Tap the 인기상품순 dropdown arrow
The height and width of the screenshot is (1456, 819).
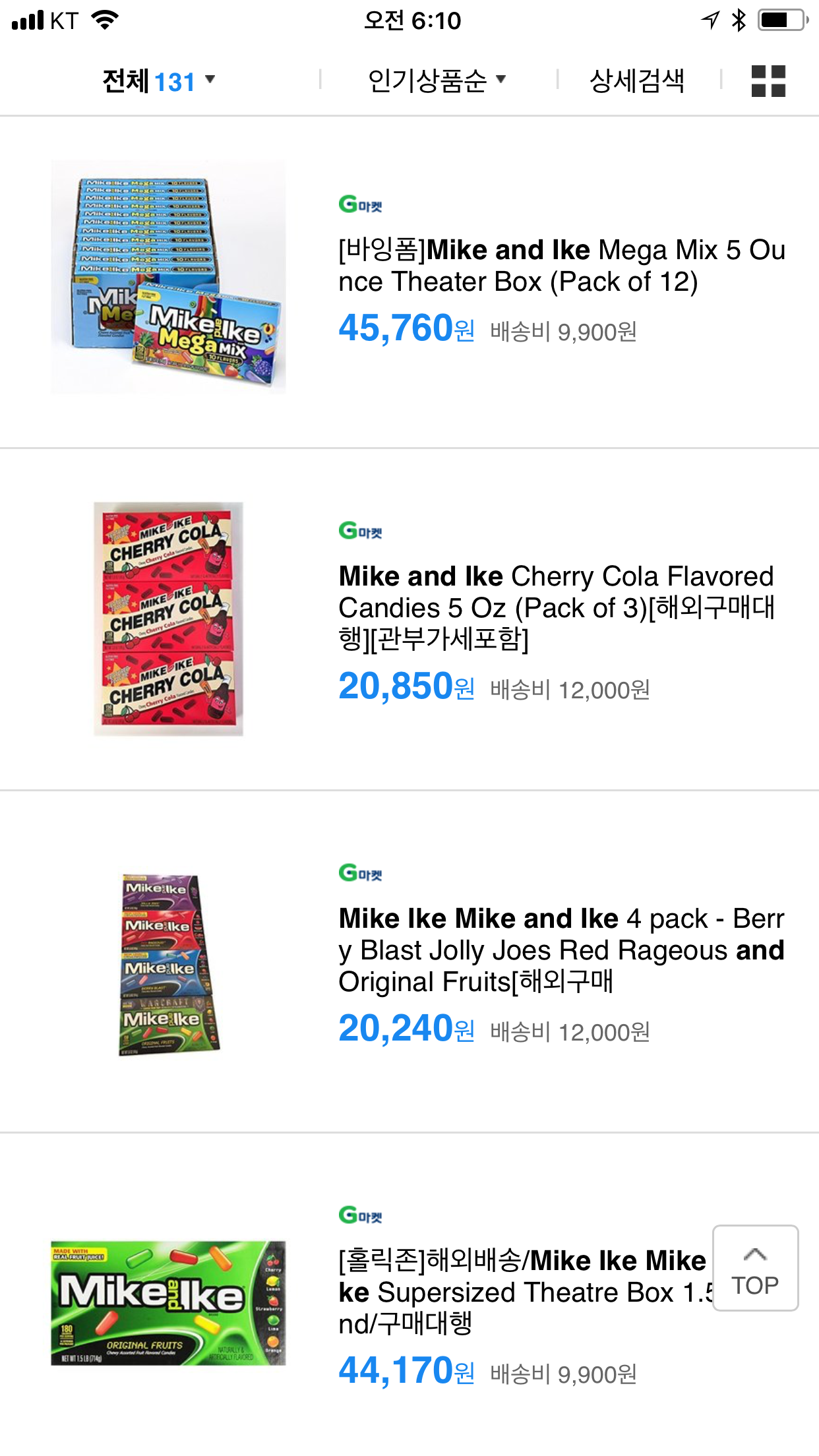coord(501,80)
